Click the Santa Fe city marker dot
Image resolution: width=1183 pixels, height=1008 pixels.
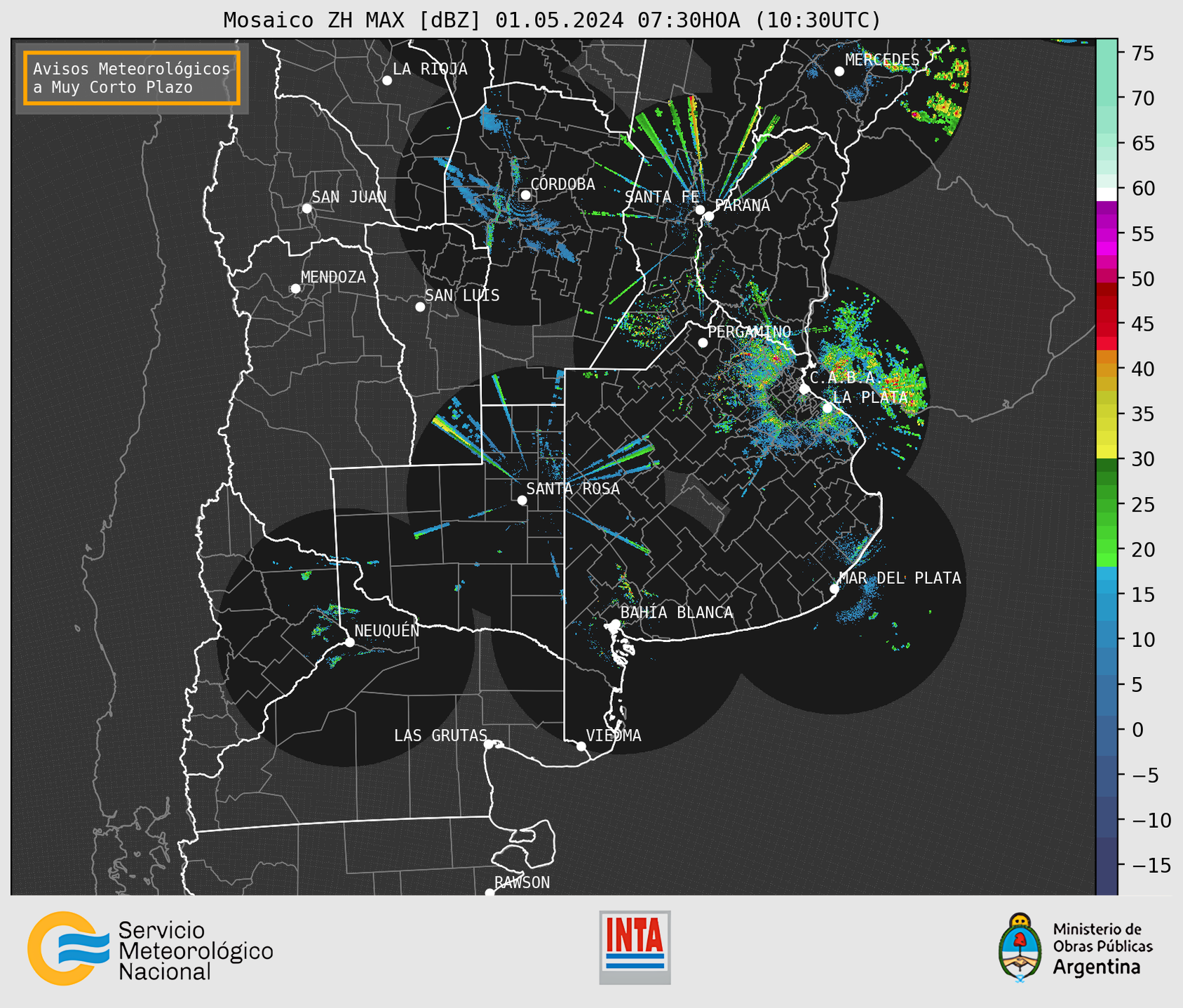pyautogui.click(x=700, y=210)
